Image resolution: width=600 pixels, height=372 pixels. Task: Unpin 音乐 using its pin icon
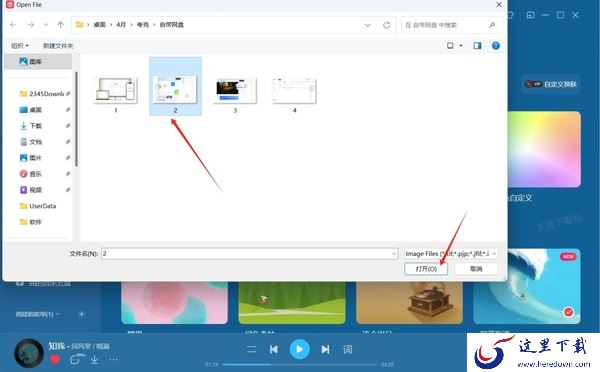click(x=68, y=174)
